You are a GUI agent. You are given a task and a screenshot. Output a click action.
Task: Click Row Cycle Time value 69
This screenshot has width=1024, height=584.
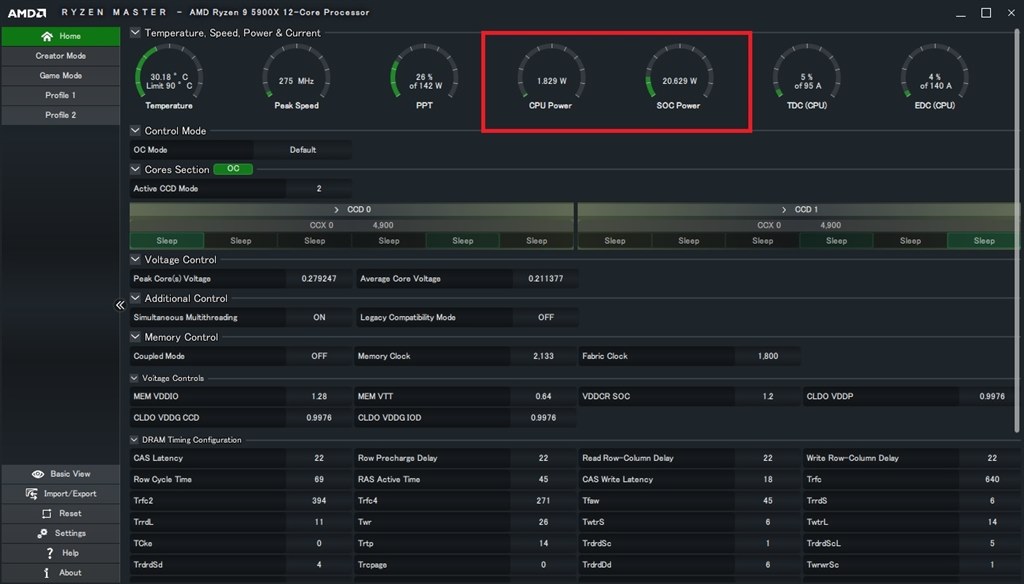[x=319, y=479]
